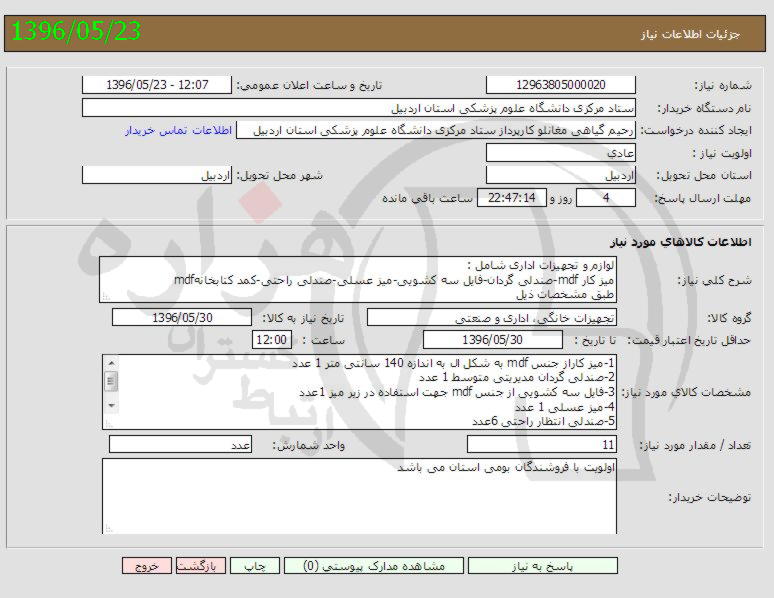Viewport: 774px width, 598px height.
Task: Click the label مشخصات کالای مورد نیاز
Action: 686,393
